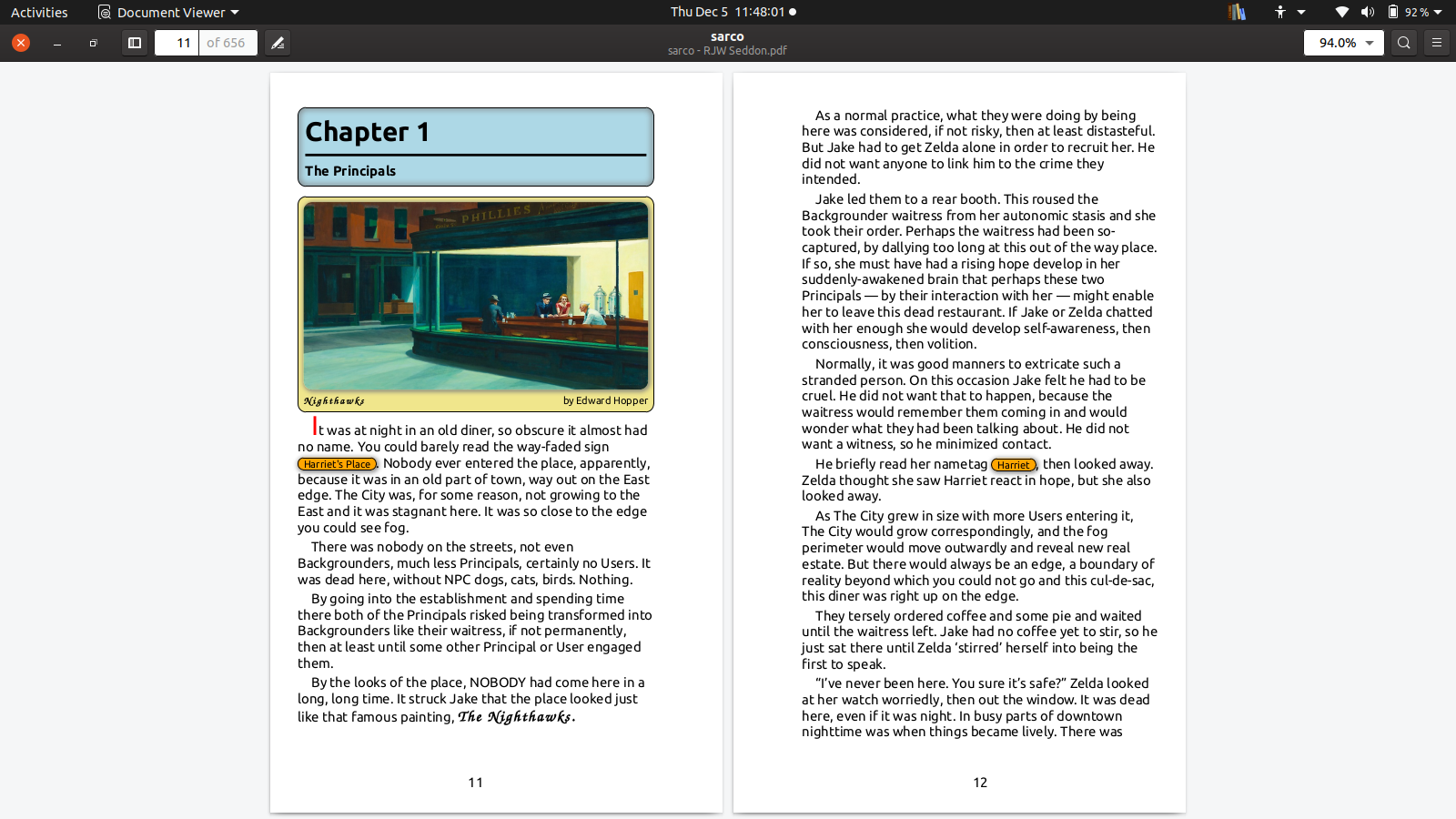Toggle the side pane button
Viewport: 1456px width, 819px height.
[x=135, y=43]
